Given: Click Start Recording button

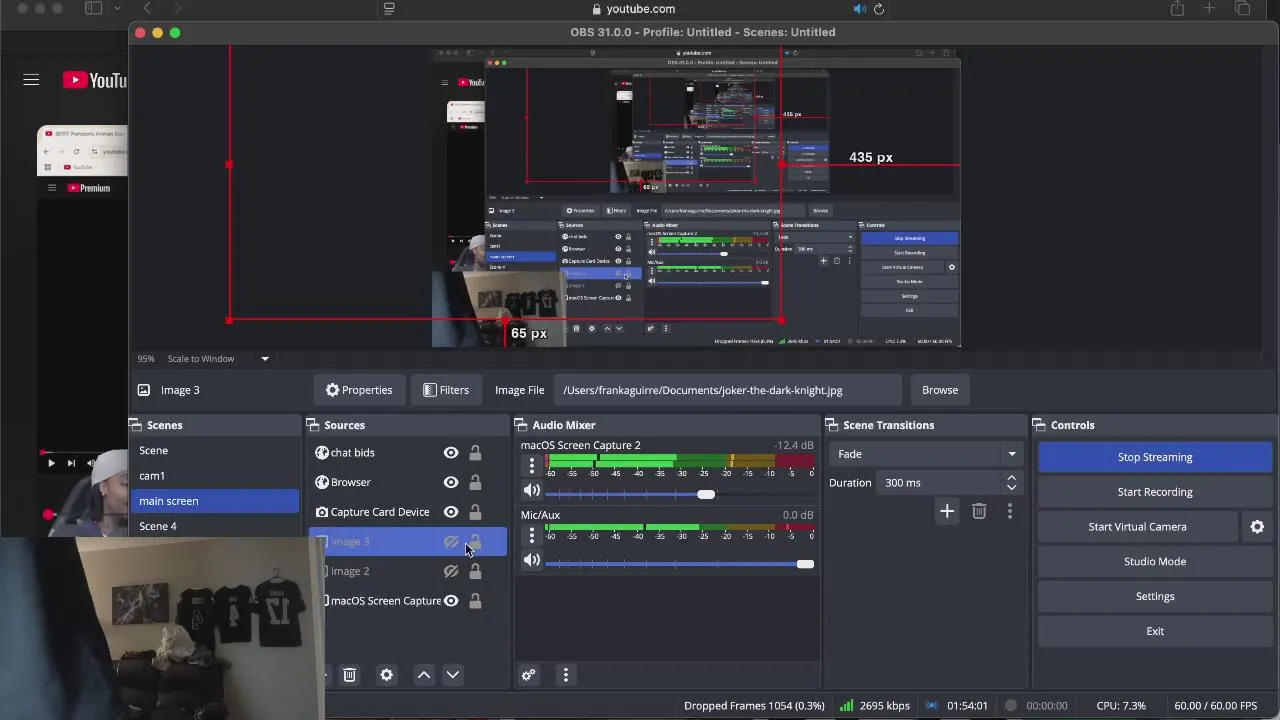Looking at the screenshot, I should (1155, 492).
